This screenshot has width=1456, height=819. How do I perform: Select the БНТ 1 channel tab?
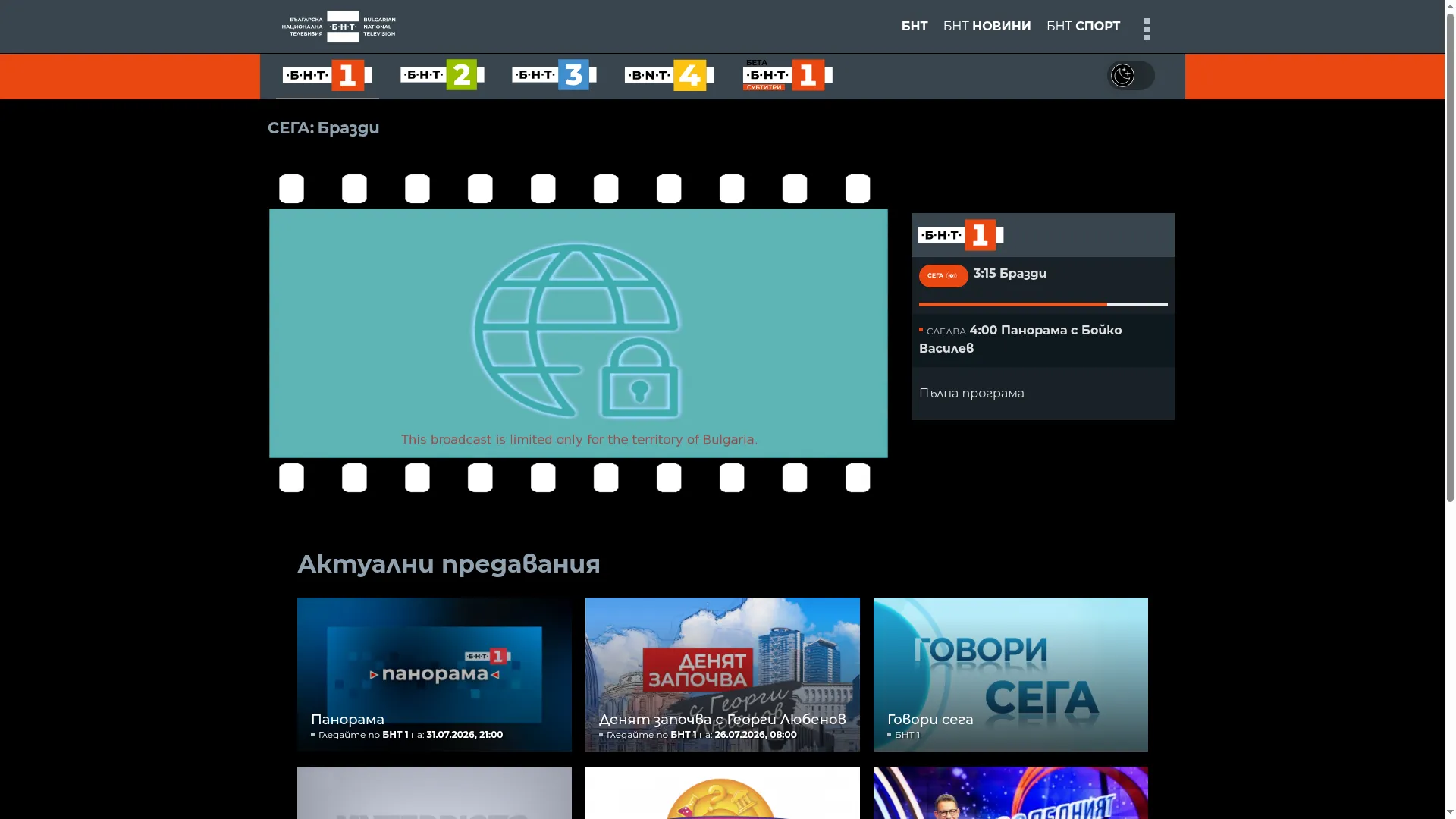[328, 75]
